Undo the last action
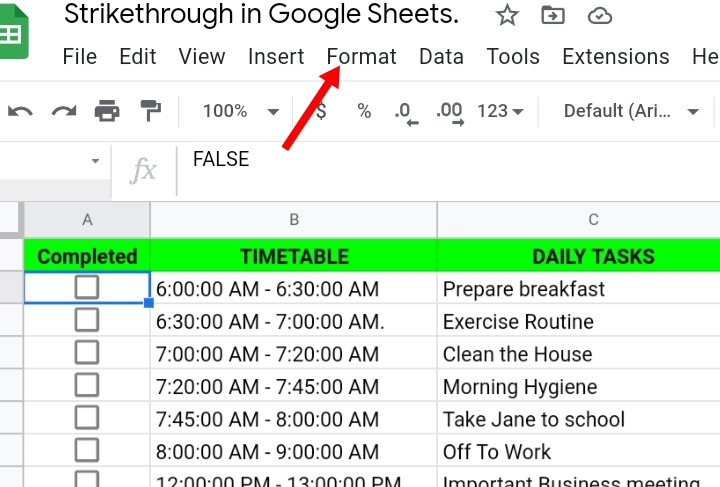This screenshot has width=720, height=487. point(20,112)
